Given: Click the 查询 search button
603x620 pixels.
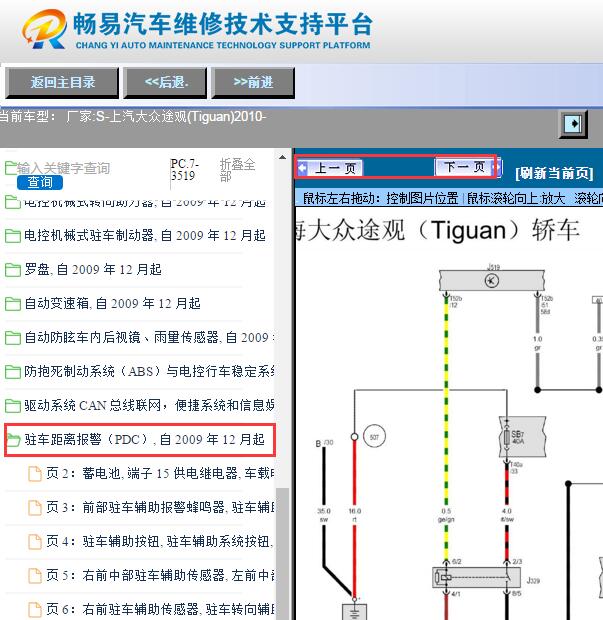Looking at the screenshot, I should click(x=40, y=182).
